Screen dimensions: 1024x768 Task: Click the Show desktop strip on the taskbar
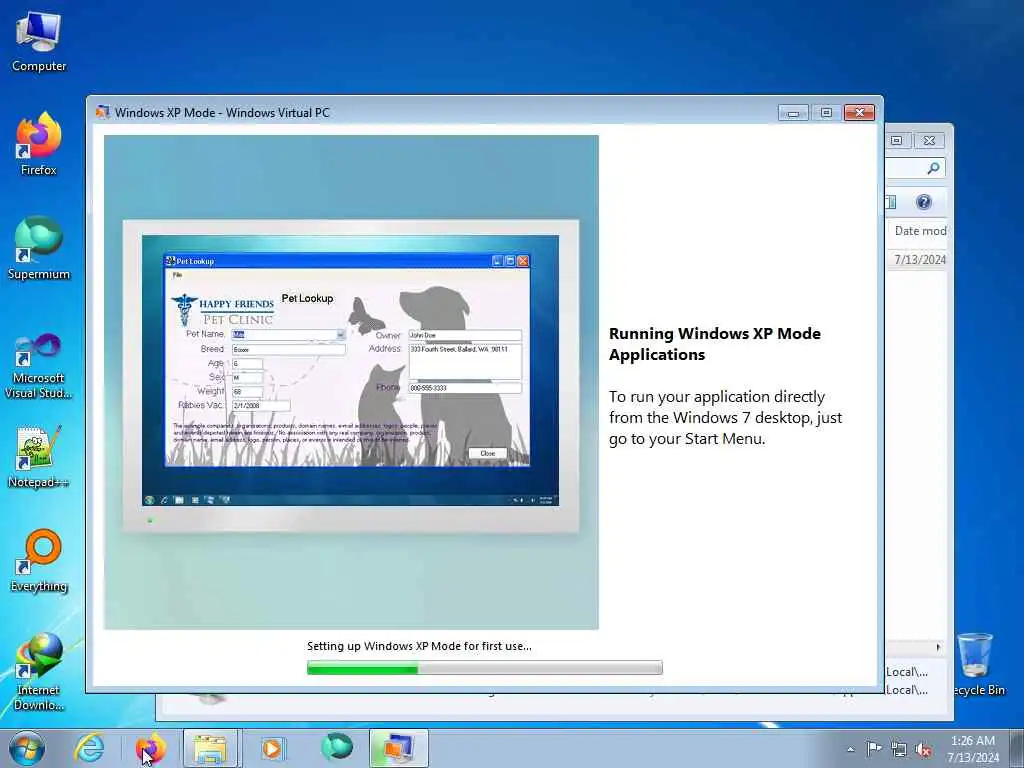click(x=1016, y=748)
